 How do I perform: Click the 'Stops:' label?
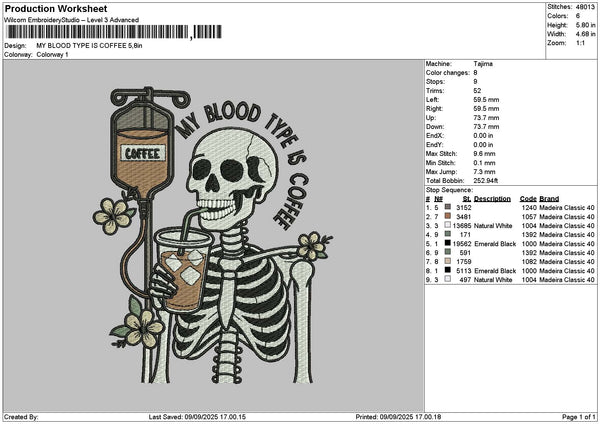point(435,82)
